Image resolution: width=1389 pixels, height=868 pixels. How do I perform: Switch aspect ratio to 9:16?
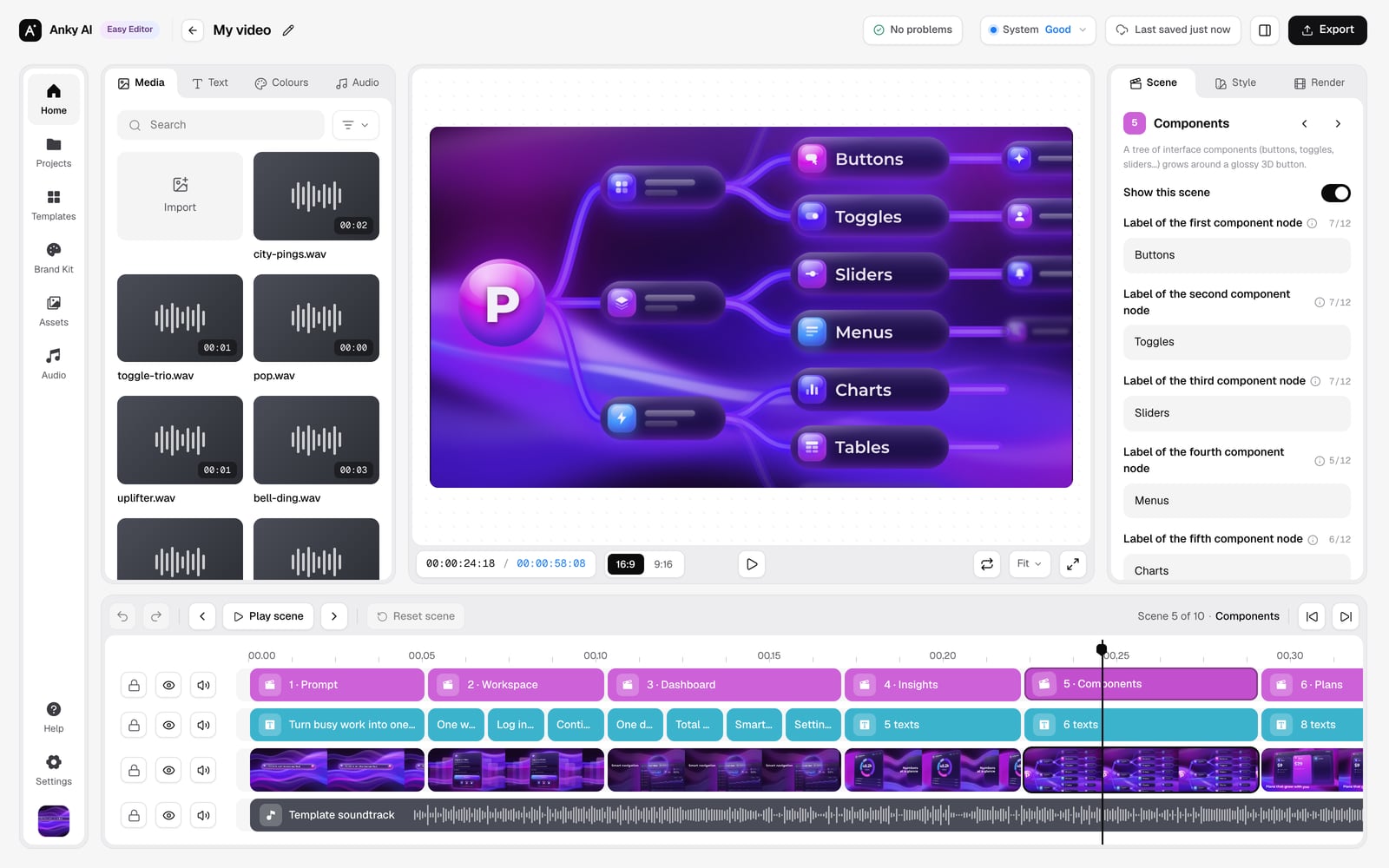(x=663, y=564)
